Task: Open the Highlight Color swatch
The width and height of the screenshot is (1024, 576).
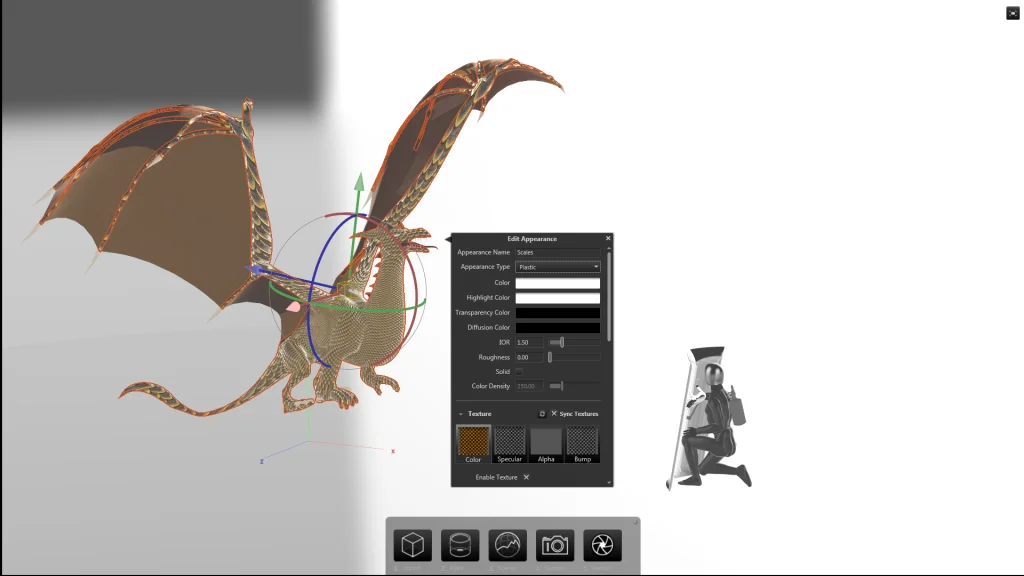Action: 557,298
